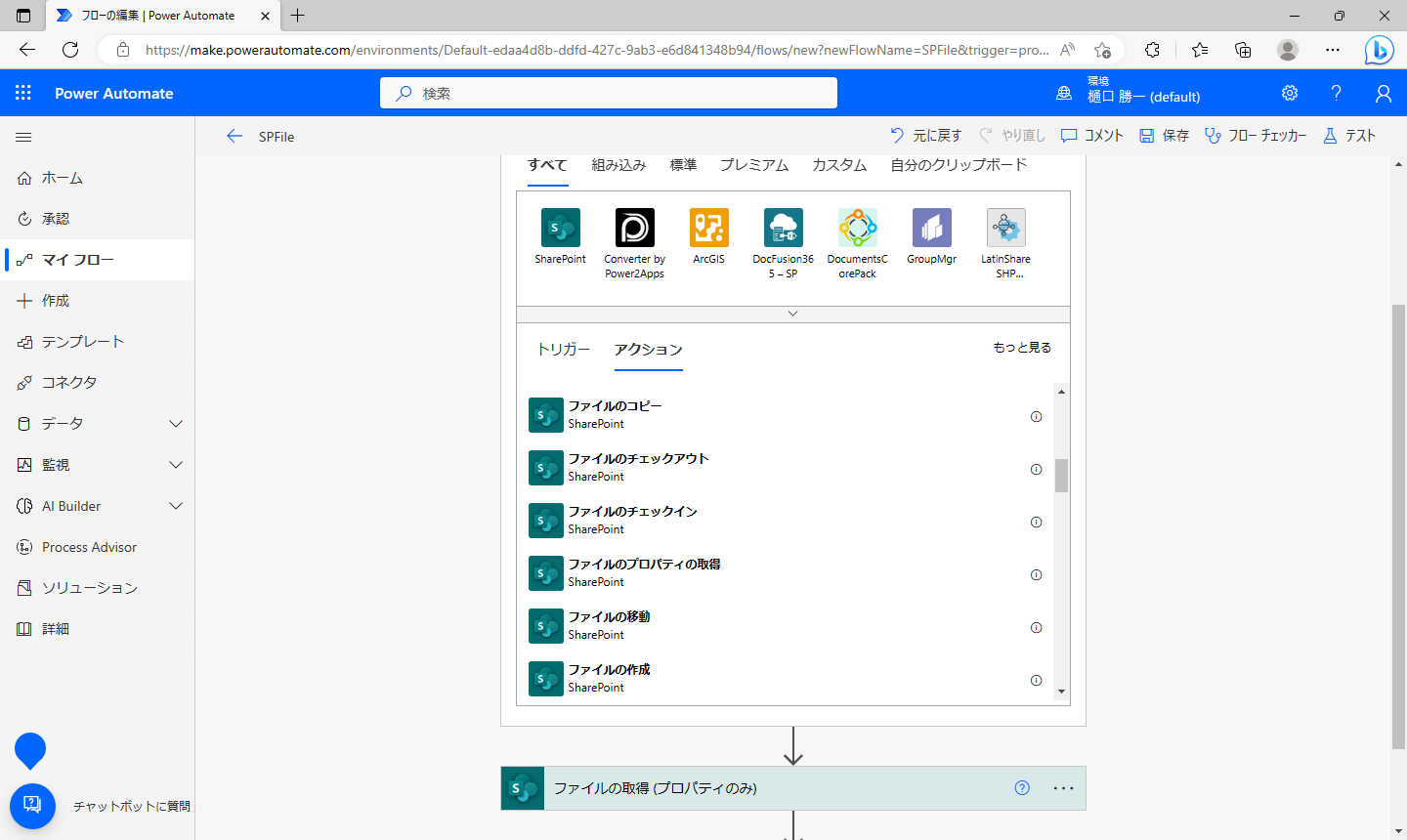Click the やり直し redo button
The height and width of the screenshot is (840, 1407).
1012,136
